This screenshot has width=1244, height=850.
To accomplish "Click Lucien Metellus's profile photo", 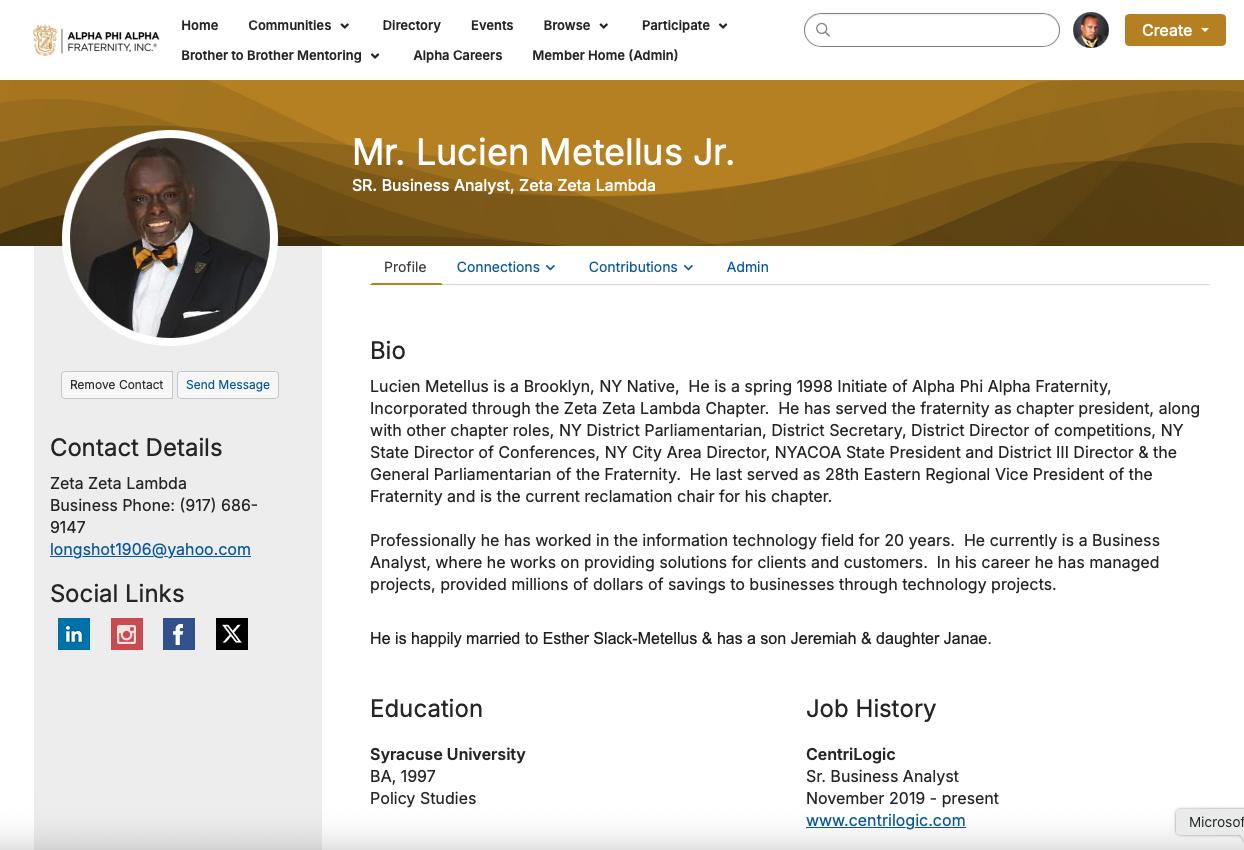I will click(x=170, y=238).
